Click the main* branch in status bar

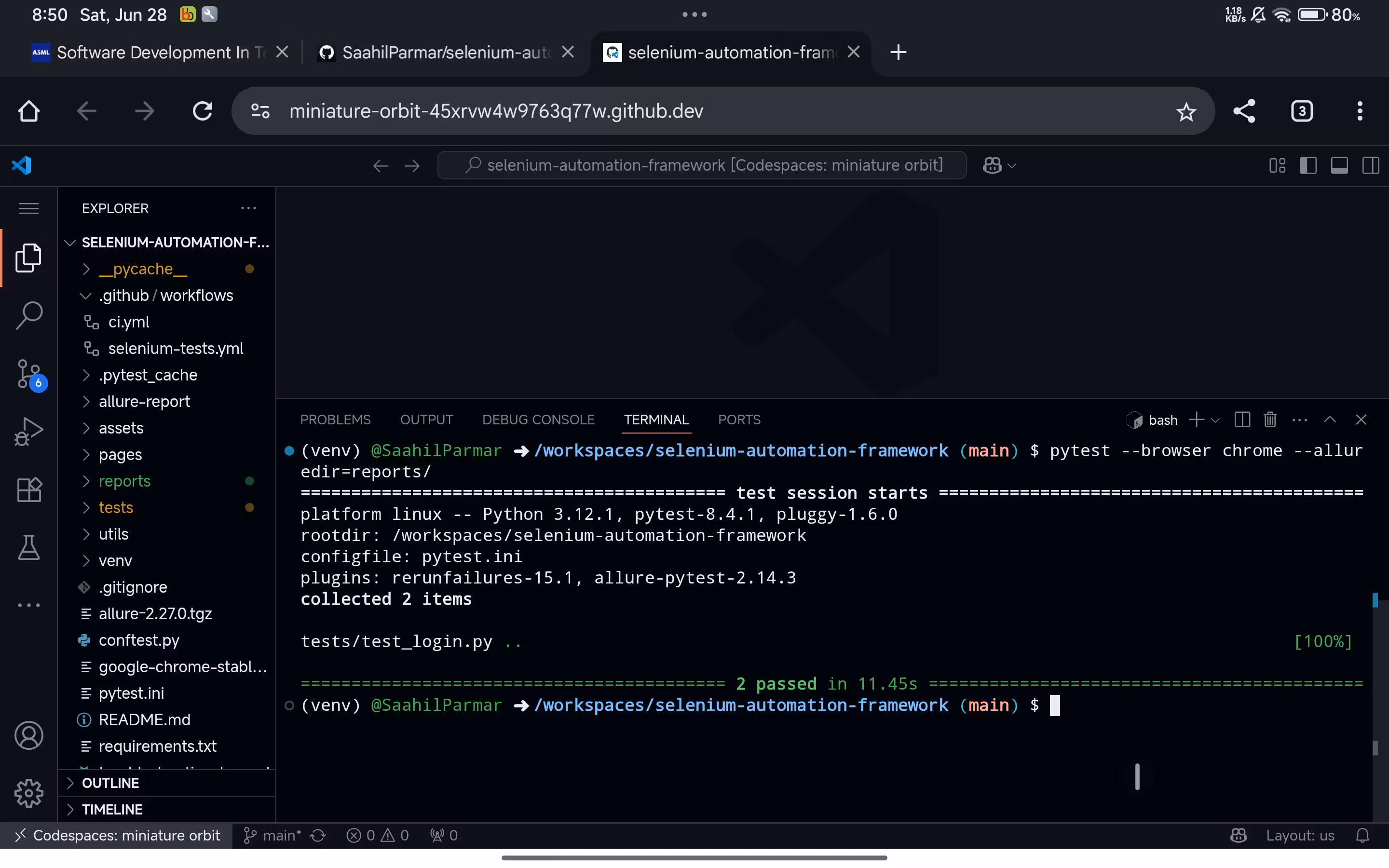[x=272, y=835]
